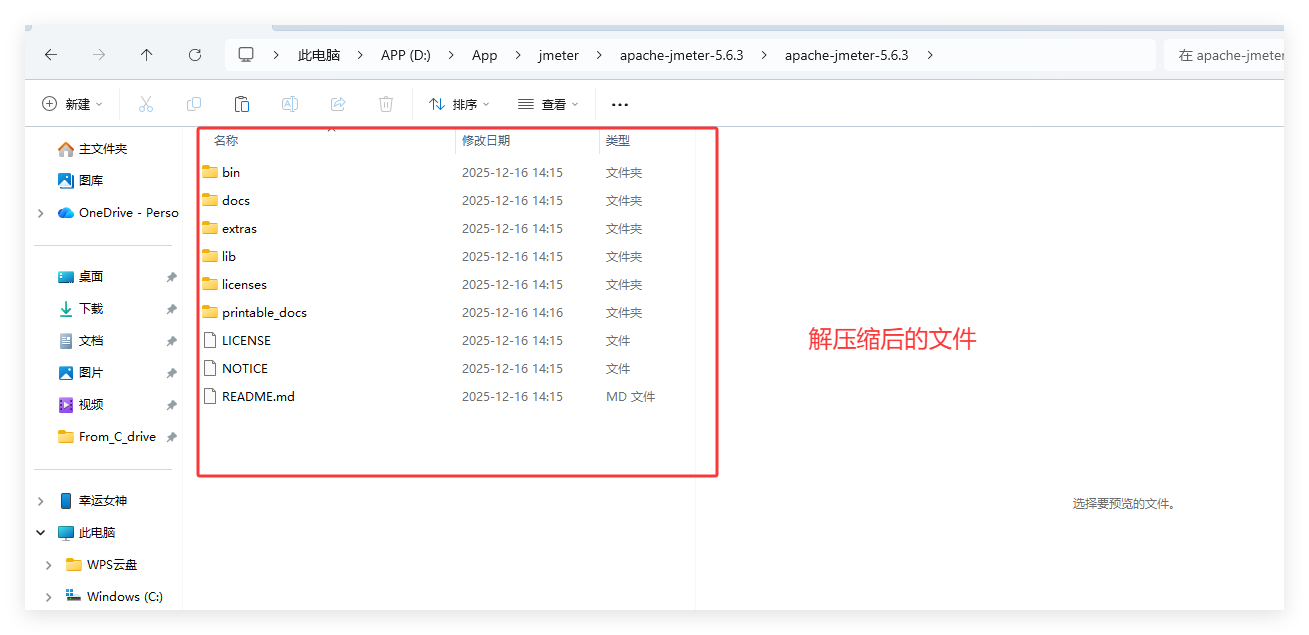This screenshot has height=635, width=1309.
Task: Click the extras folder icon
Action: tap(210, 228)
